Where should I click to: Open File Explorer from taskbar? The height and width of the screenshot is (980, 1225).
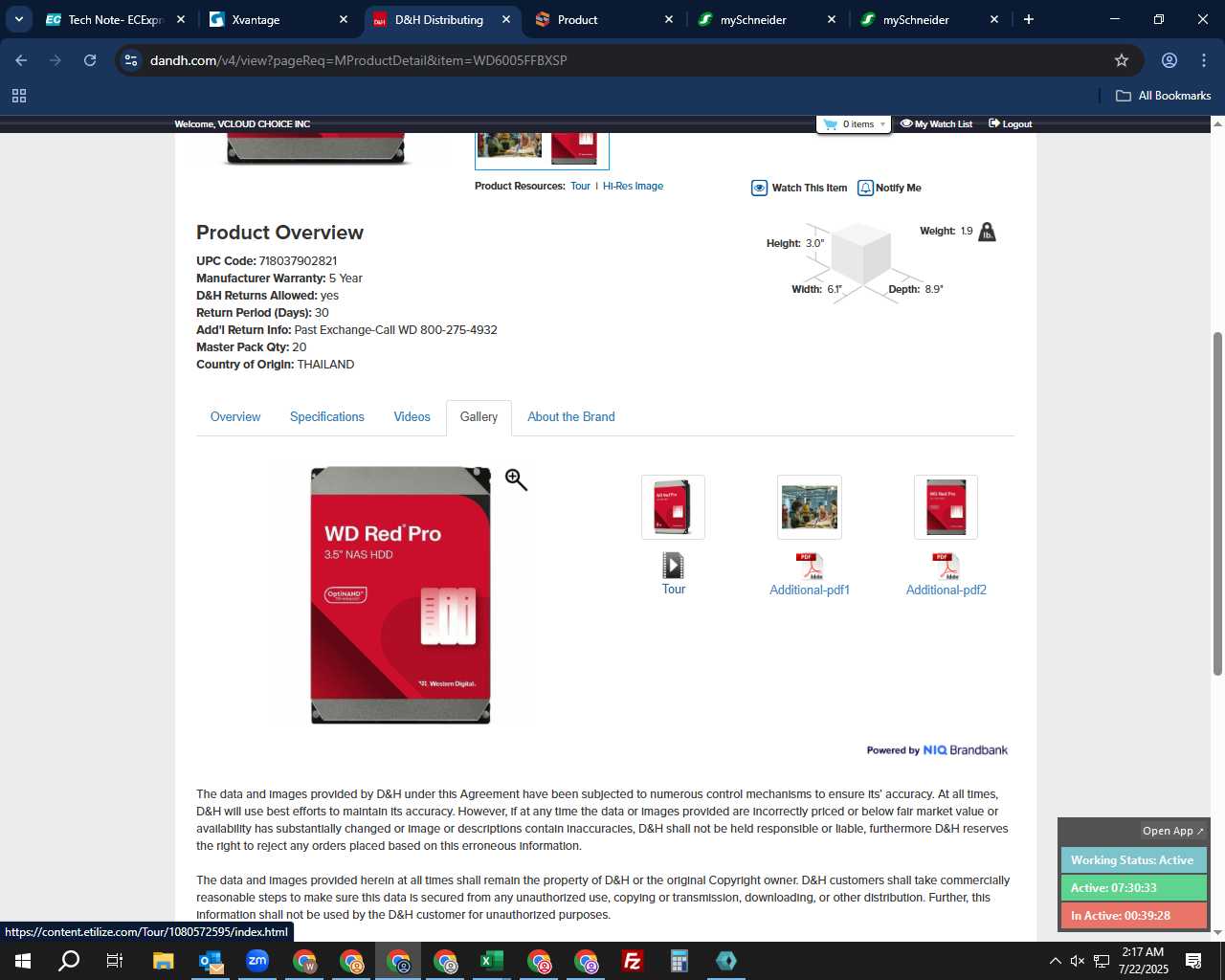point(163,961)
